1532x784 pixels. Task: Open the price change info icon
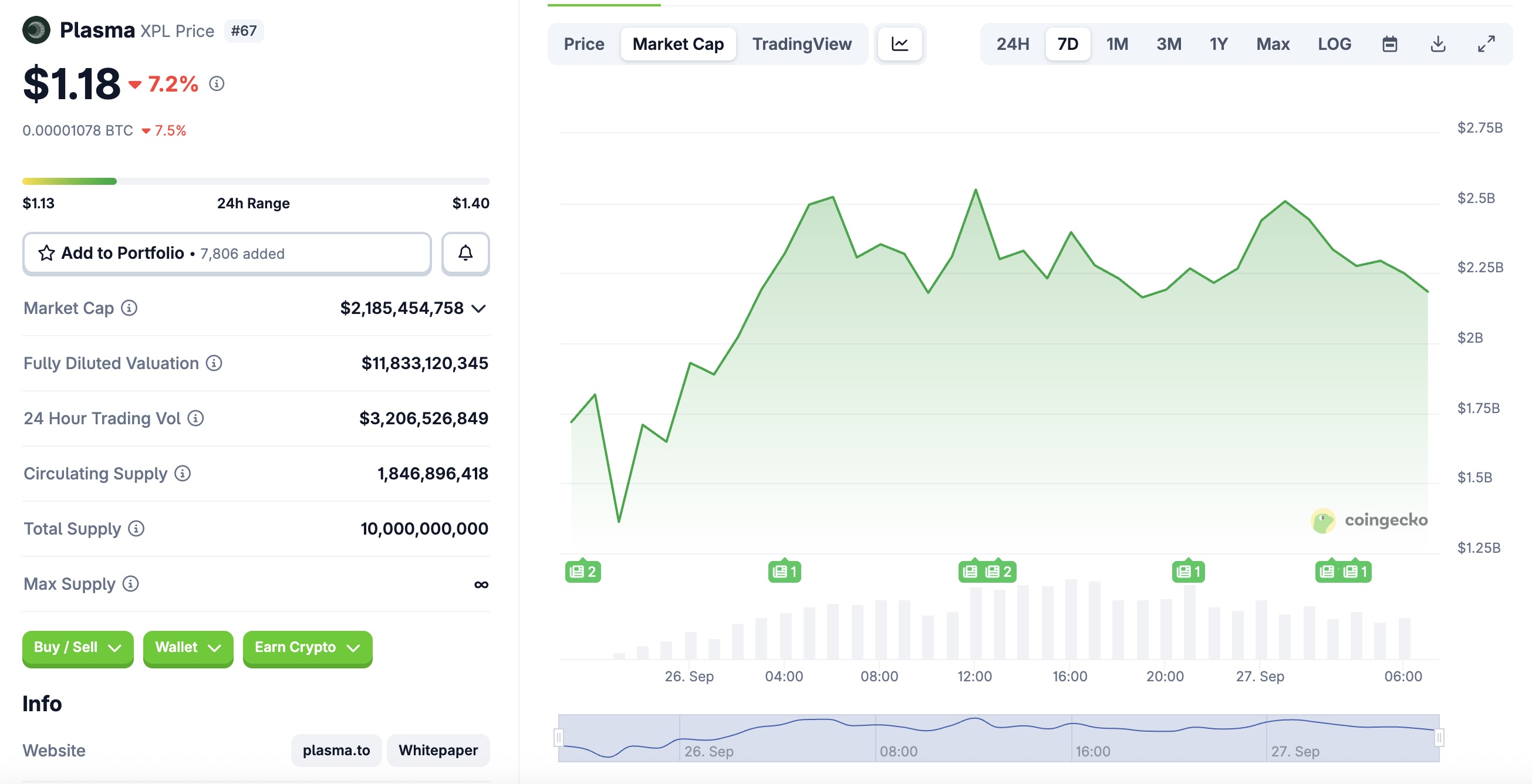click(x=217, y=84)
